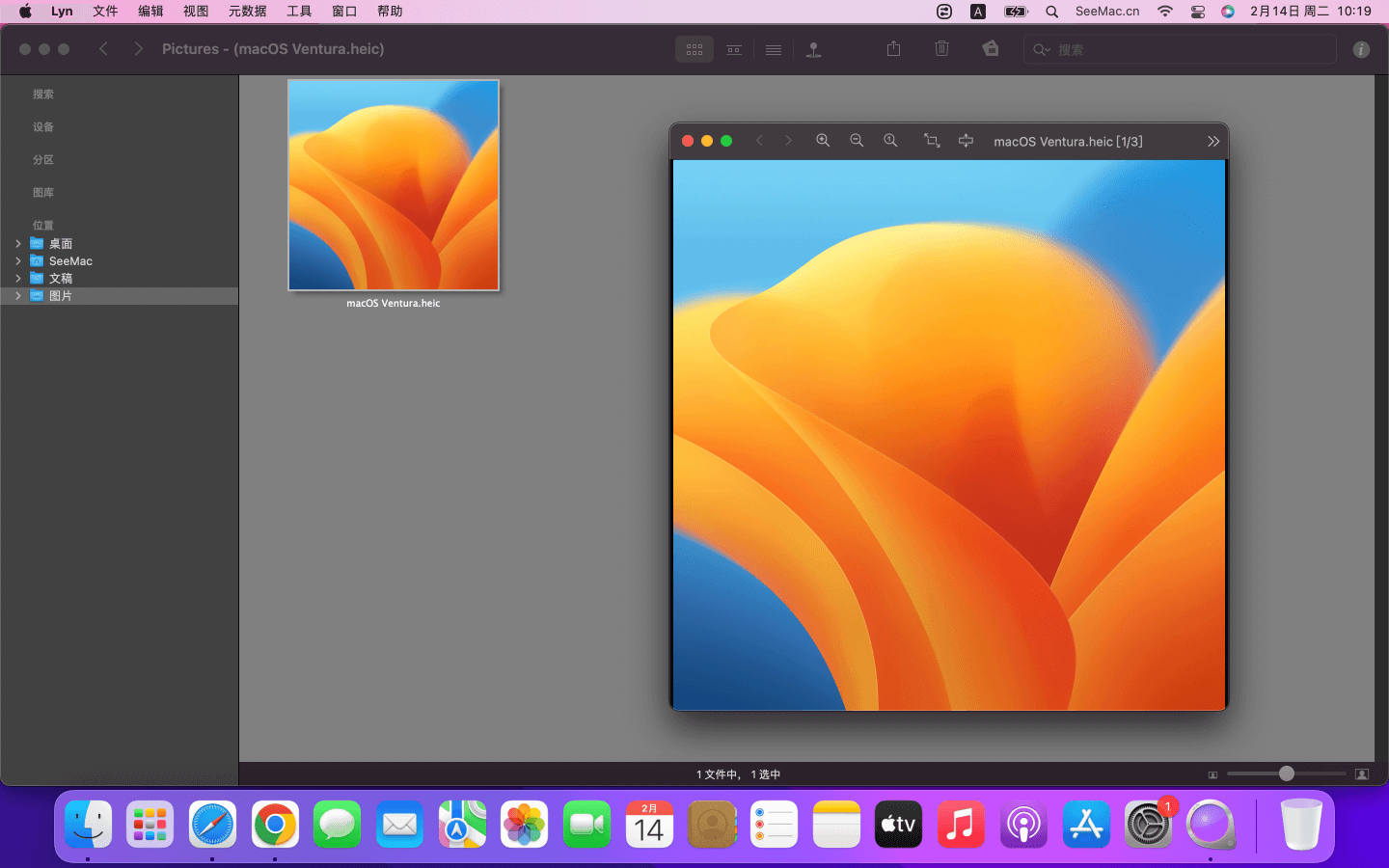1389x868 pixels.
Task: Select the macOS Ventura.heic thumbnail
Action: coord(394,185)
